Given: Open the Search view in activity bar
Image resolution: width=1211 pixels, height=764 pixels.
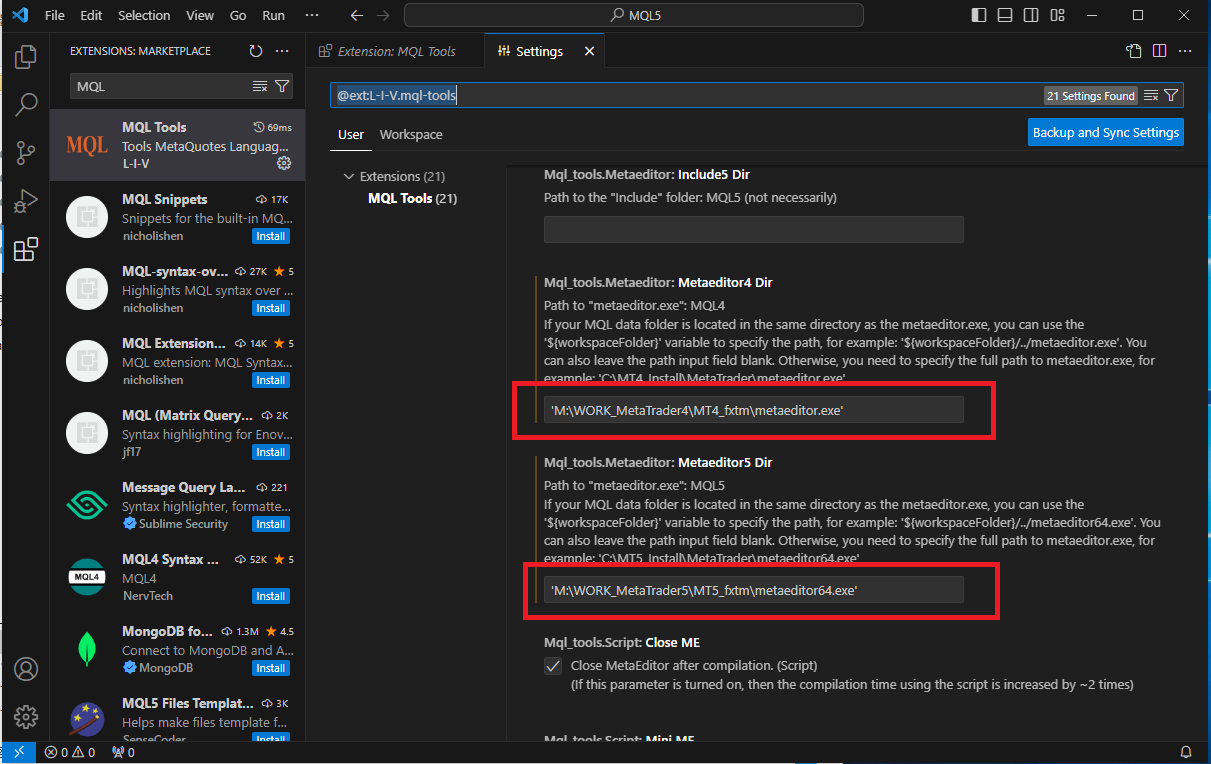Looking at the screenshot, I should (26, 104).
